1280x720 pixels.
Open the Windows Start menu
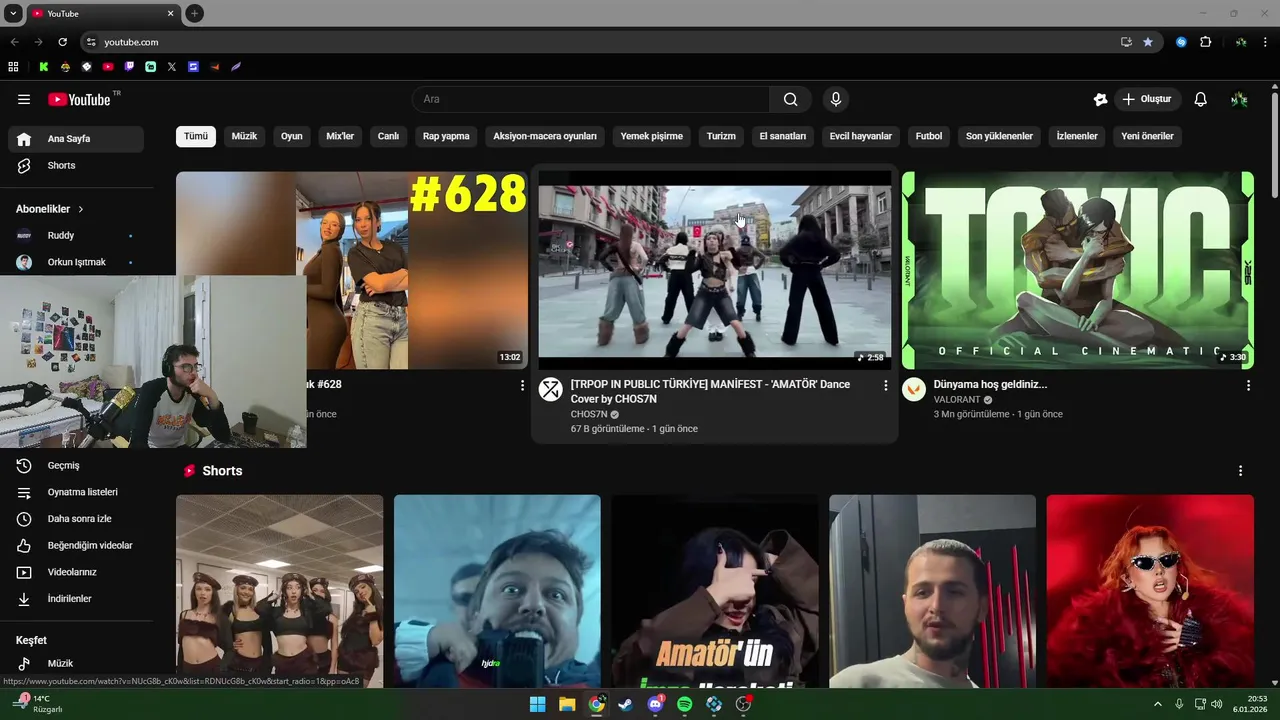(x=537, y=704)
